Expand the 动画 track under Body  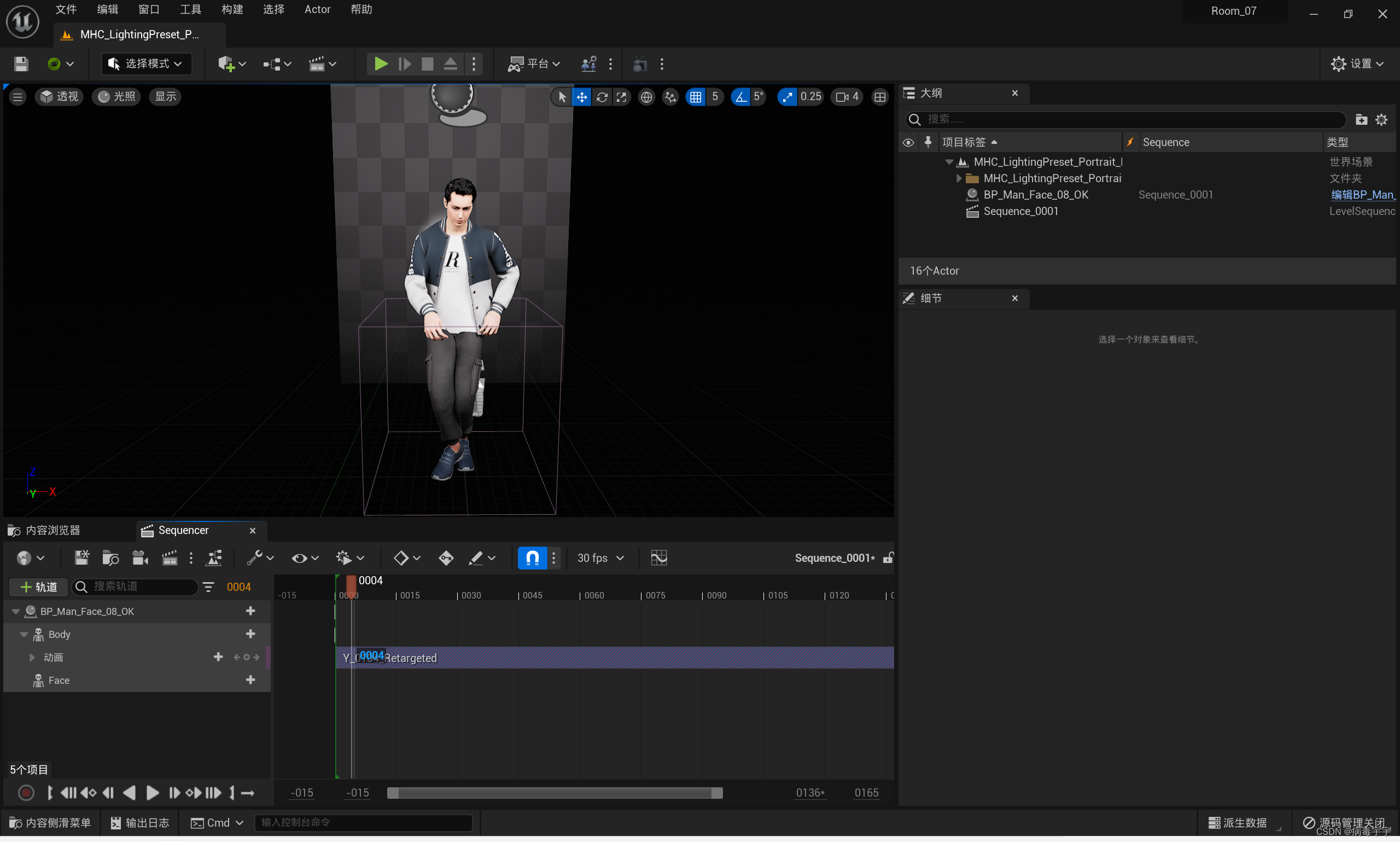click(32, 657)
